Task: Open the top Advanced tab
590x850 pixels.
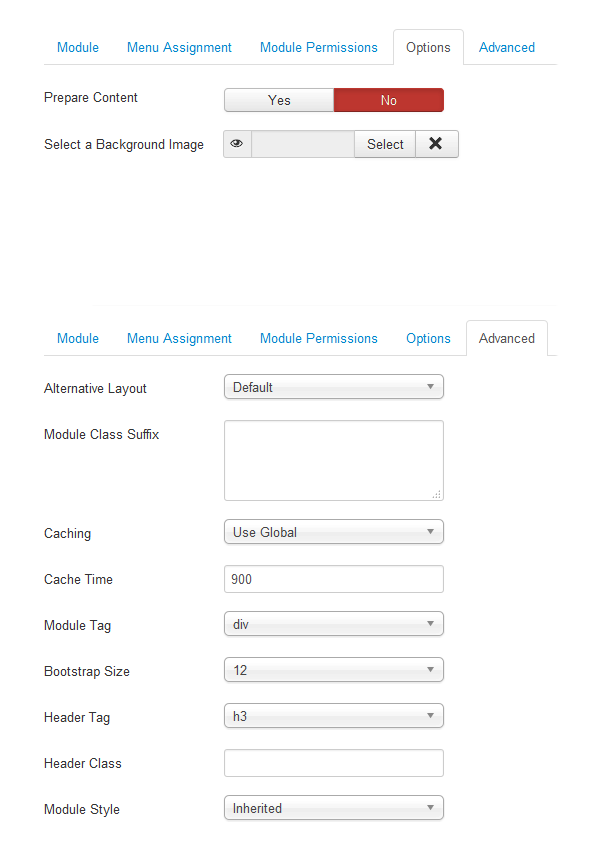Action: tap(506, 48)
